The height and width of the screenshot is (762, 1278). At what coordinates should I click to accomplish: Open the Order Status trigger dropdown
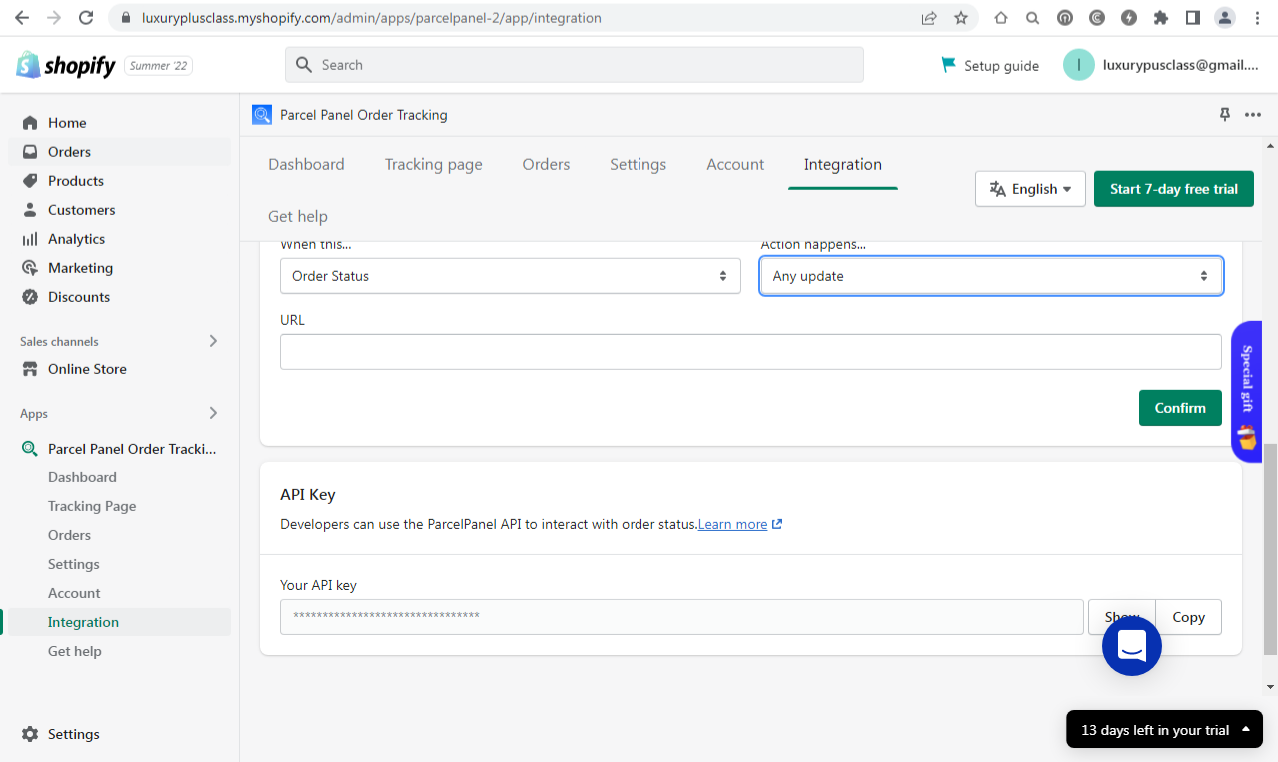(510, 275)
